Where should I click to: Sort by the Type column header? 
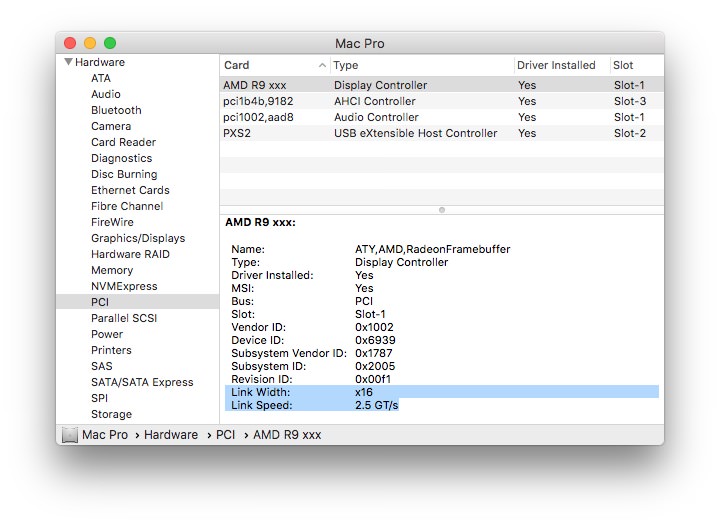346,65
